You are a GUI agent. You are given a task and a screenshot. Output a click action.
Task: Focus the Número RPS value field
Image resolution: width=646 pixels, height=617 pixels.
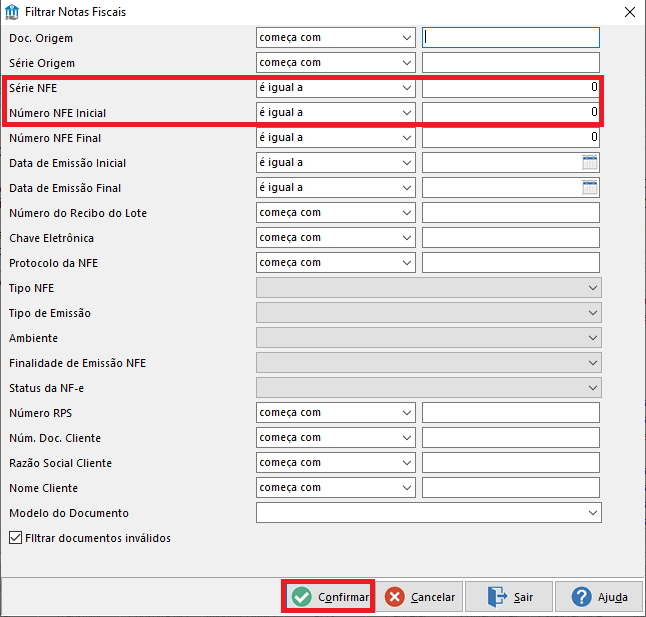tap(510, 413)
